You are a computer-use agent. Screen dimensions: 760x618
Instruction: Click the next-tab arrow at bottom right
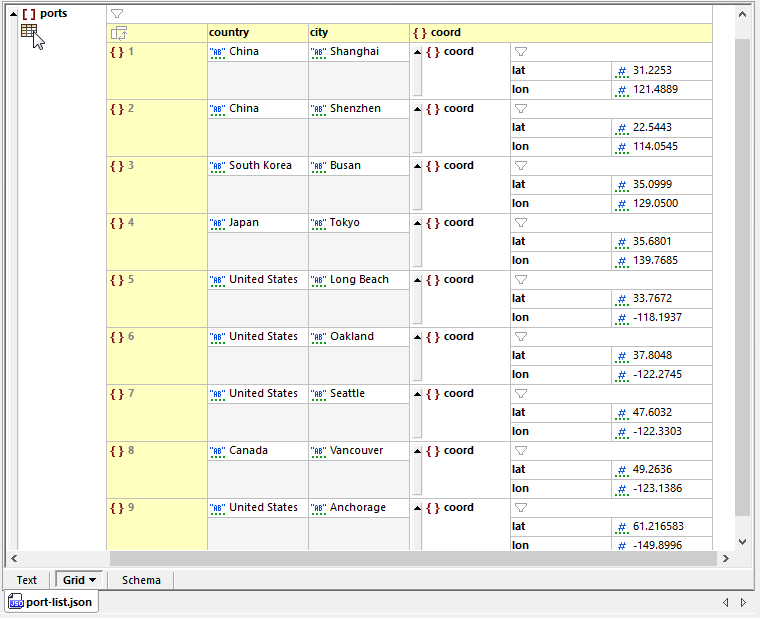743,602
